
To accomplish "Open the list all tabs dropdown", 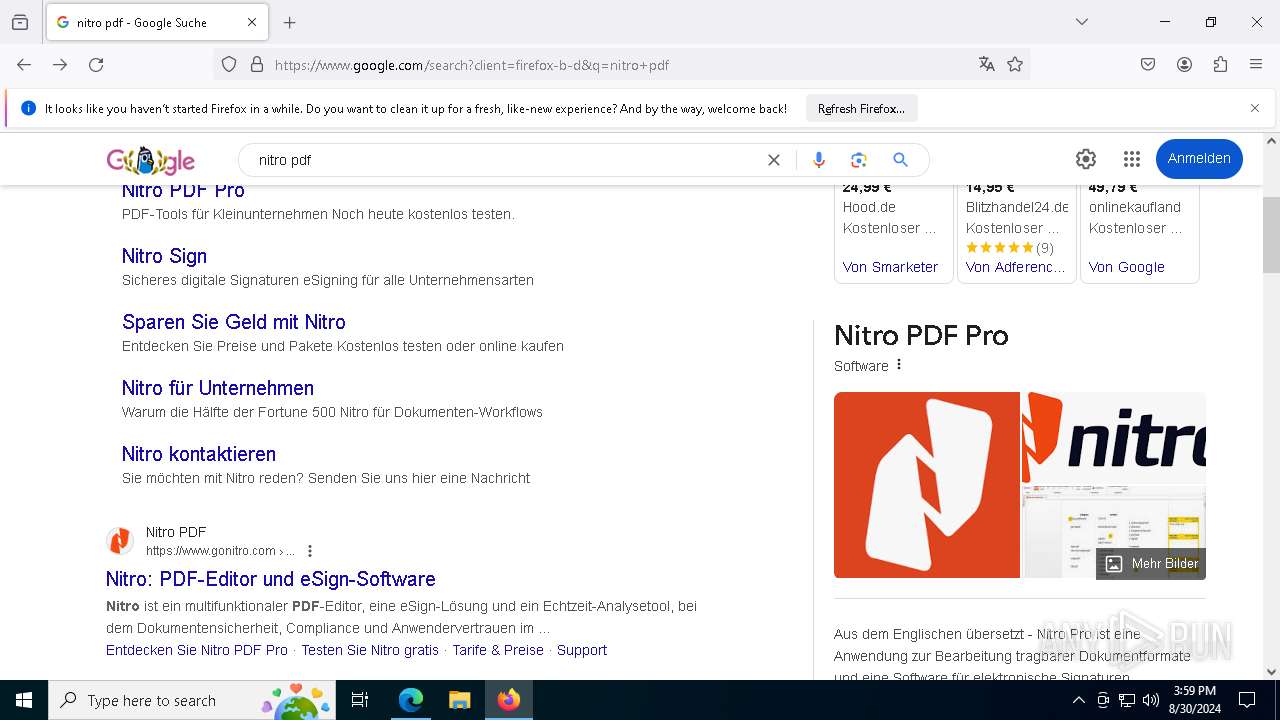I will click(x=1082, y=22).
